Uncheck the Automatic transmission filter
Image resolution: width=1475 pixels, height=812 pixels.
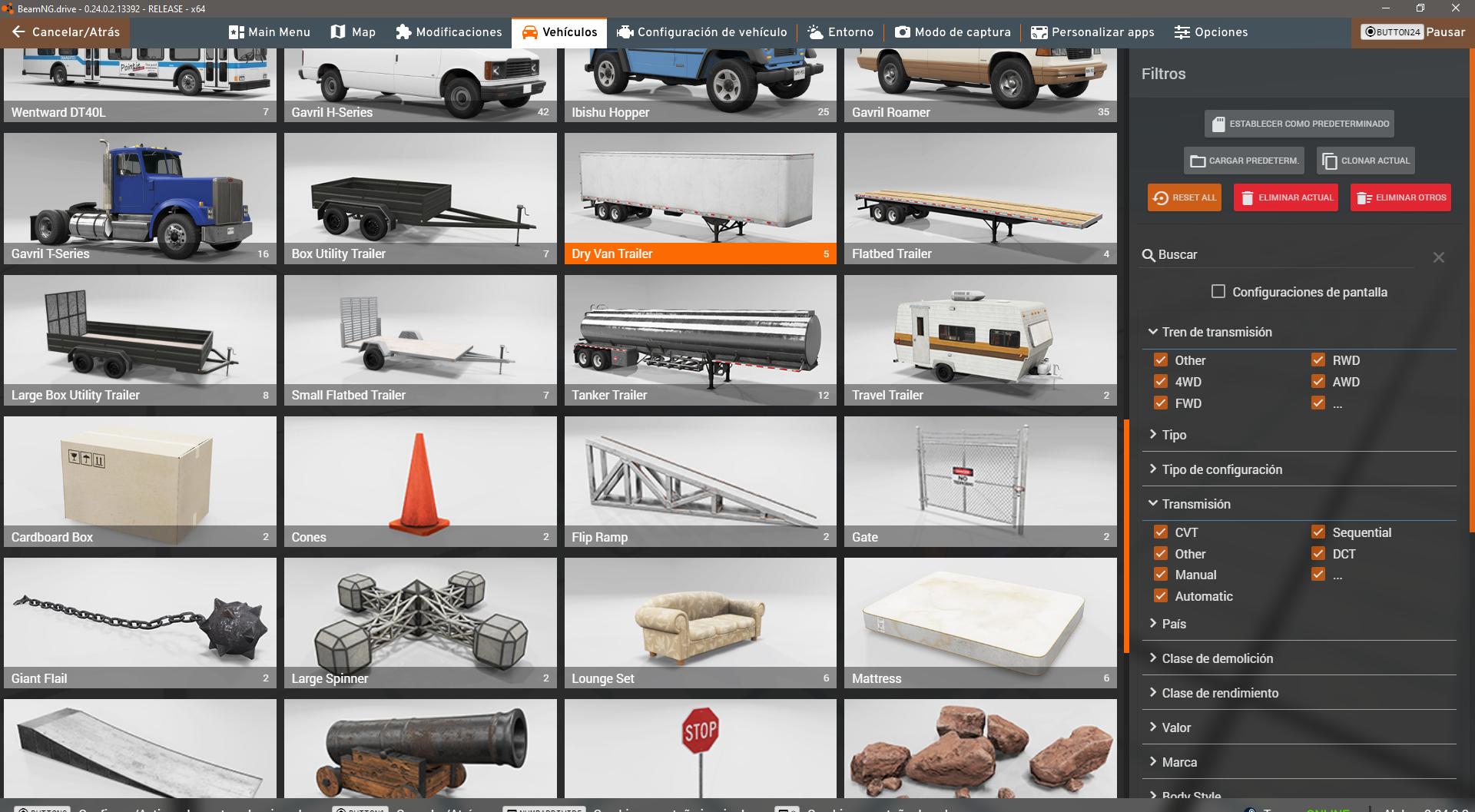point(1161,596)
